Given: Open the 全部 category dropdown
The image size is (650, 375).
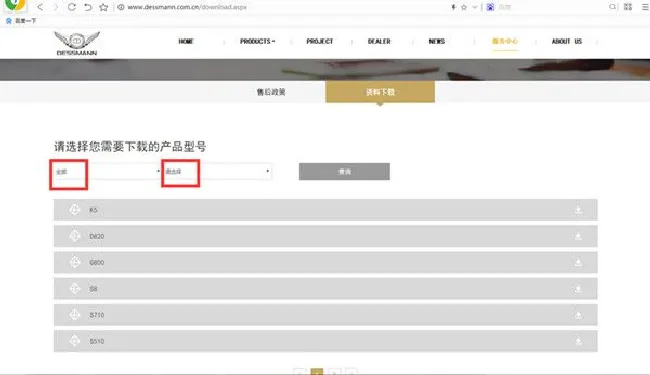Looking at the screenshot, I should 107,172.
